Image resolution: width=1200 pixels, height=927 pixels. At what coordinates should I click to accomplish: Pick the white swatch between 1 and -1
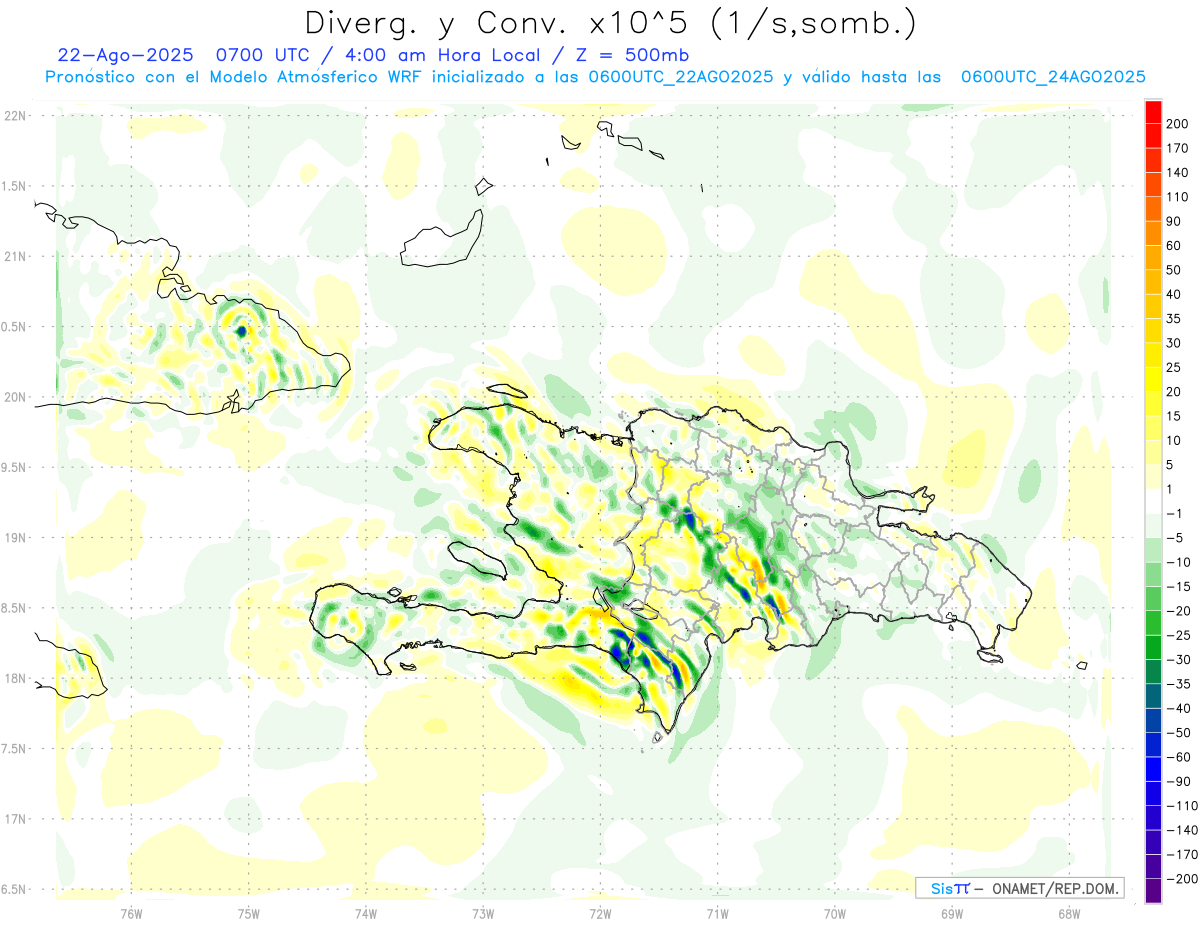(1153, 501)
